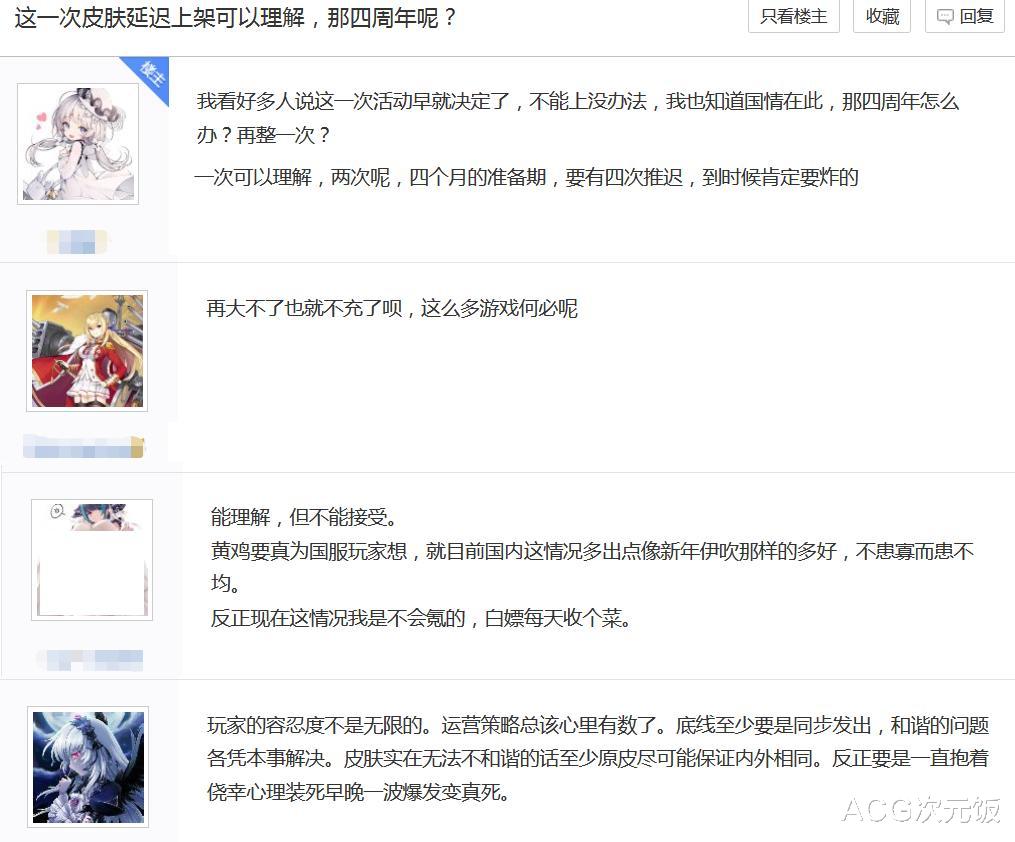1015x842 pixels.
Task: Click the blue 楼主 corner badge
Action: click(x=148, y=73)
